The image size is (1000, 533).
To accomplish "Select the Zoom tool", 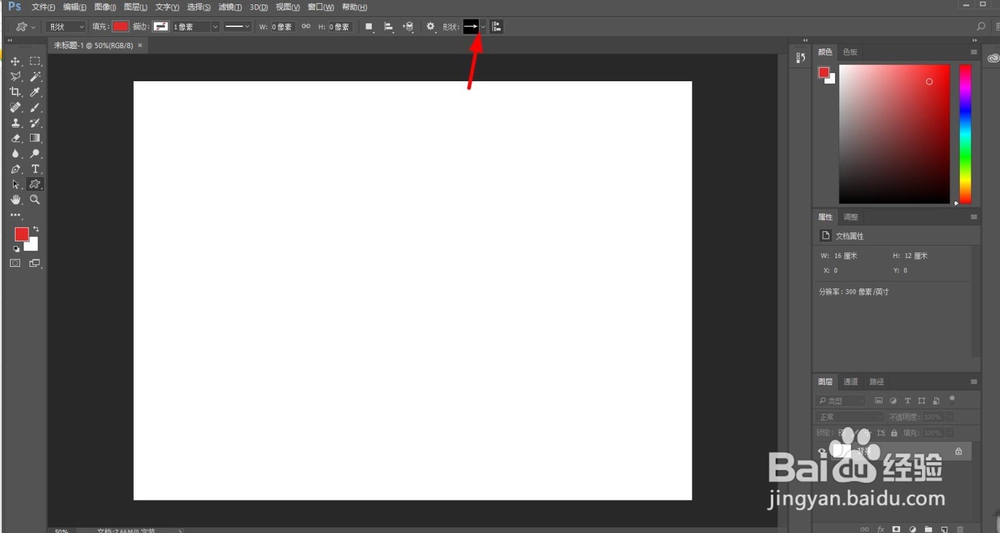I will point(35,200).
